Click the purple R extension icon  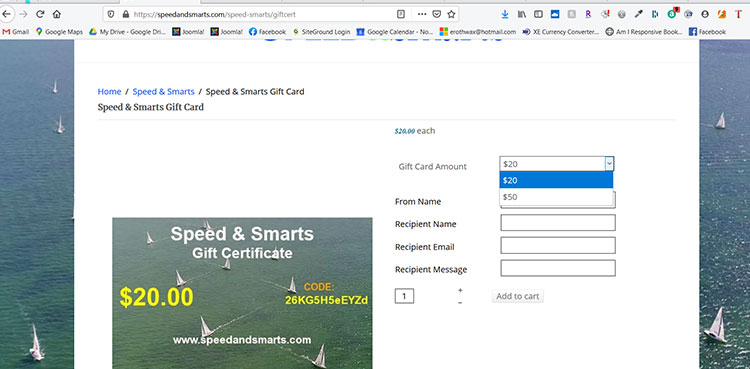coord(588,14)
